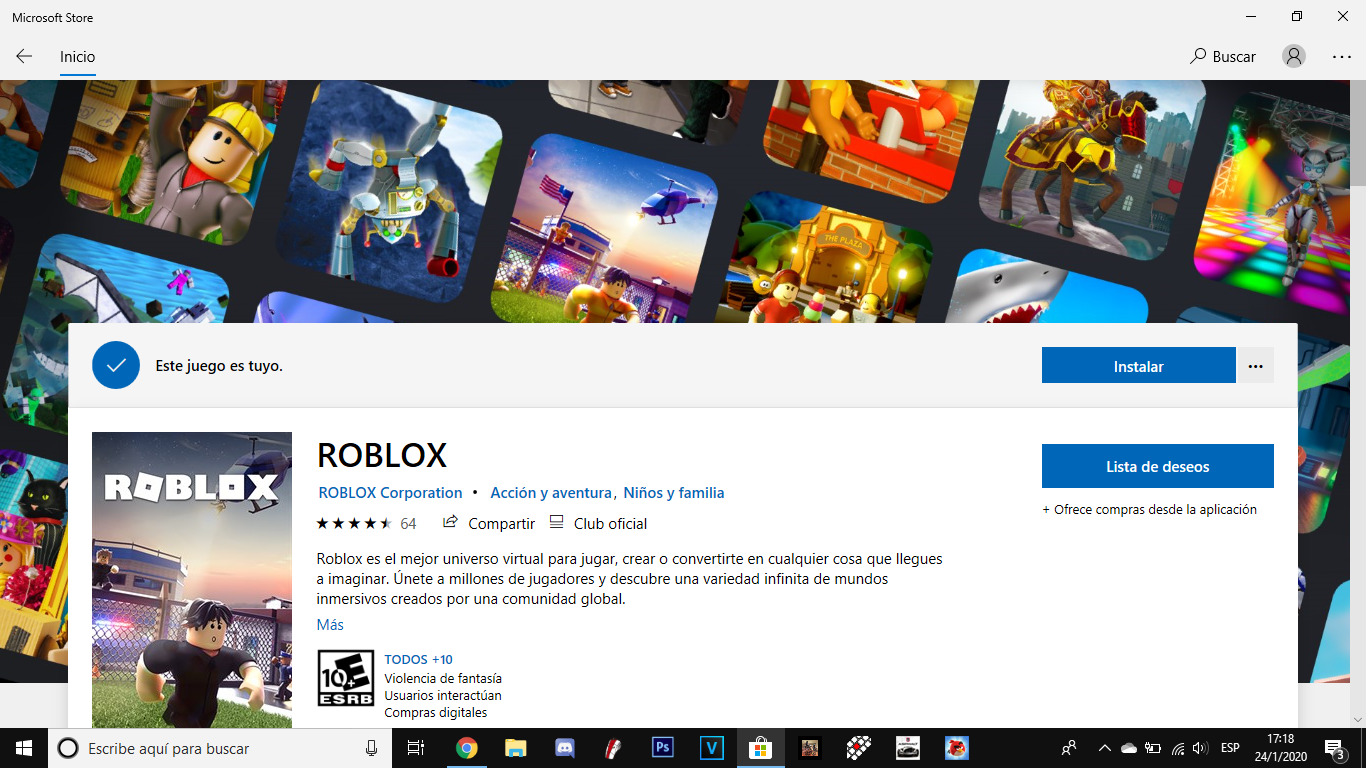The height and width of the screenshot is (768, 1366).
Task: Open the People icon in system tray
Action: tap(1069, 748)
